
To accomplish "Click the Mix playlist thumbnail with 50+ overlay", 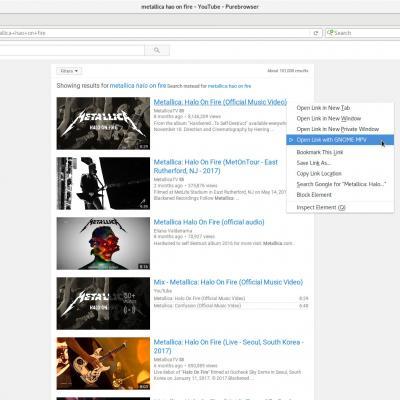I will 103,303.
